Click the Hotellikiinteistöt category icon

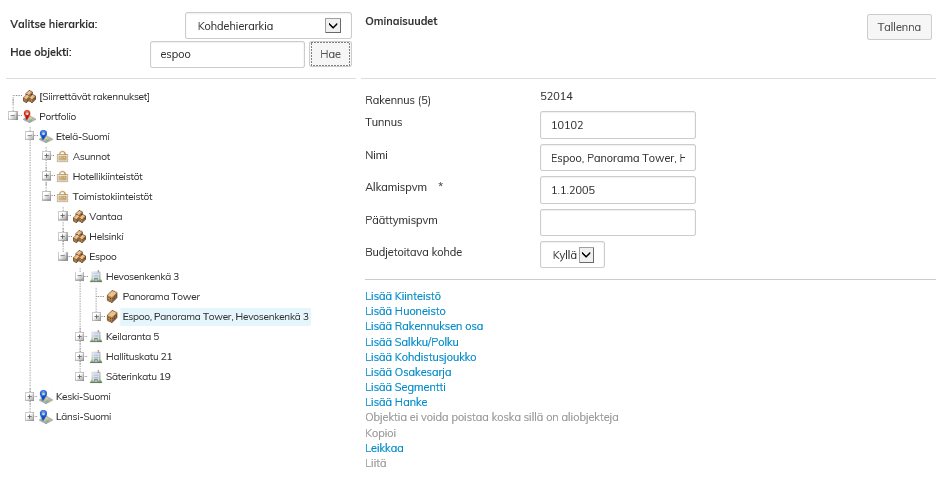[62, 177]
